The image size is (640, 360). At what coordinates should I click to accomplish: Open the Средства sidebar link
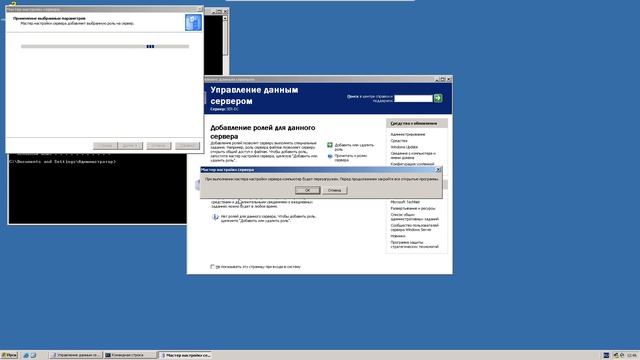tap(399, 141)
